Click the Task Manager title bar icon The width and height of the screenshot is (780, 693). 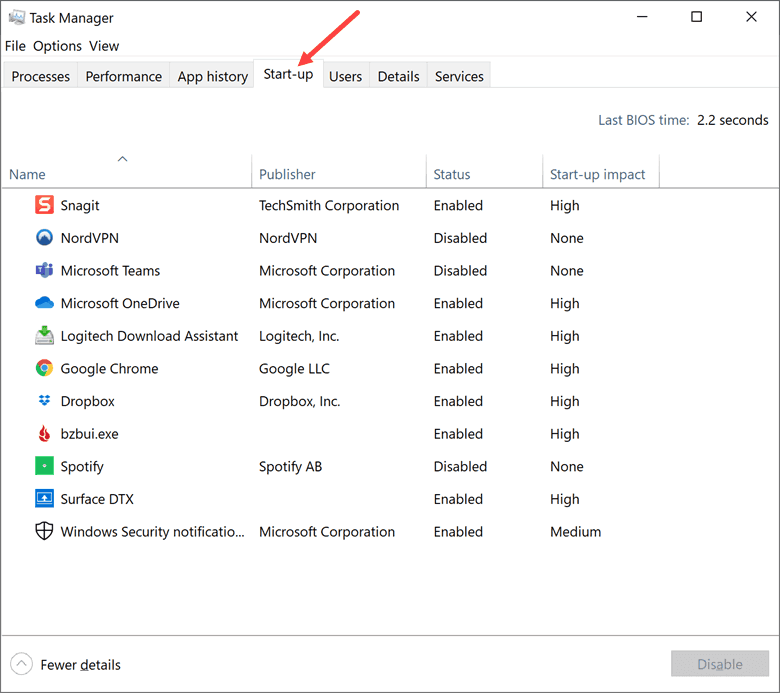[x=16, y=18]
